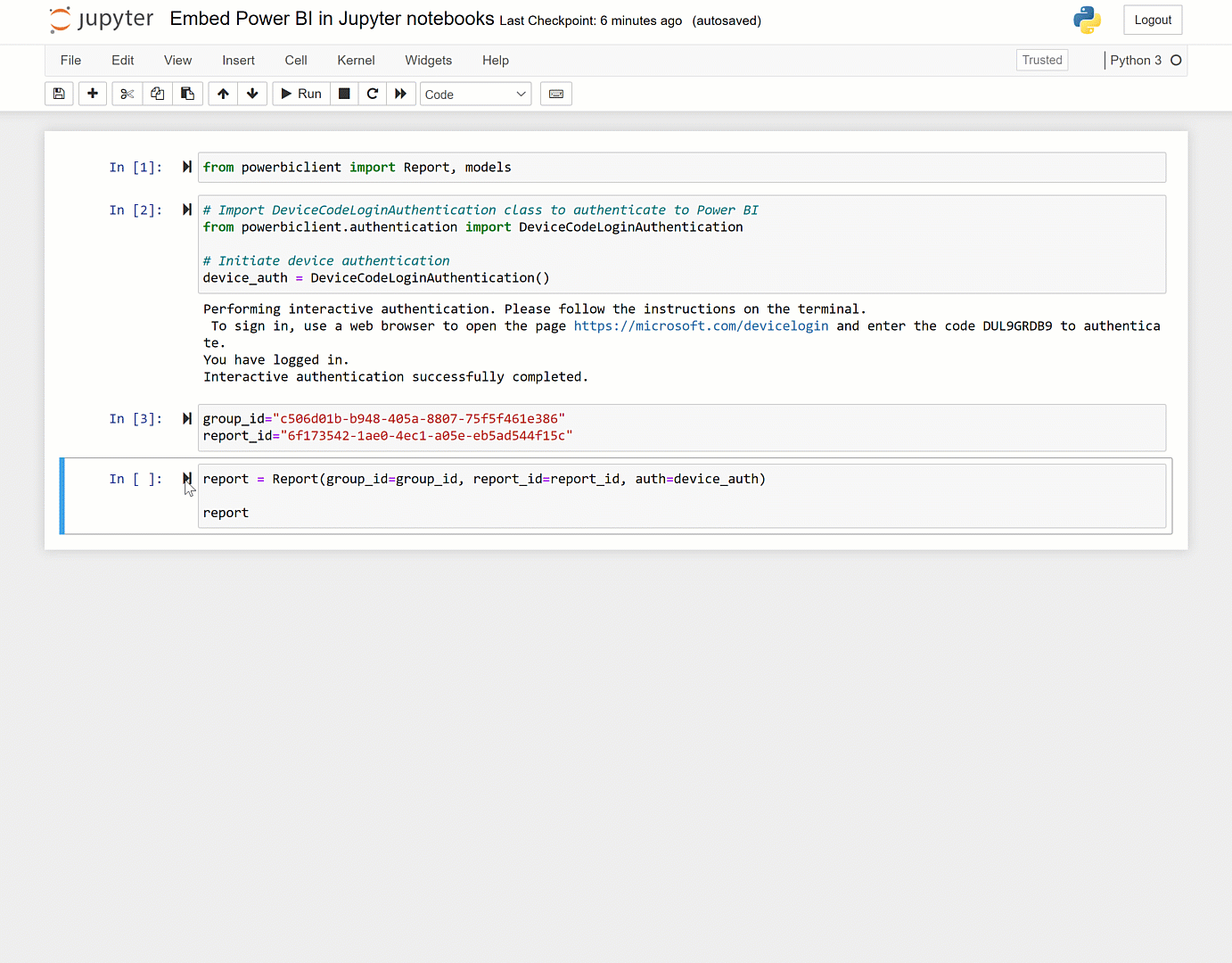Image resolution: width=1232 pixels, height=963 pixels.
Task: Open the command palette
Action: (x=555, y=93)
